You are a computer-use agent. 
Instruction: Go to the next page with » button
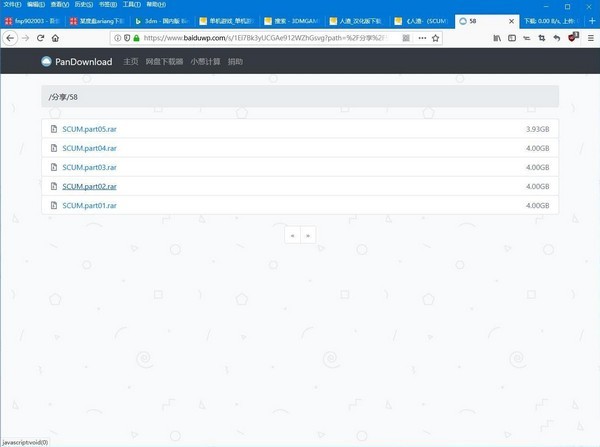click(x=307, y=236)
